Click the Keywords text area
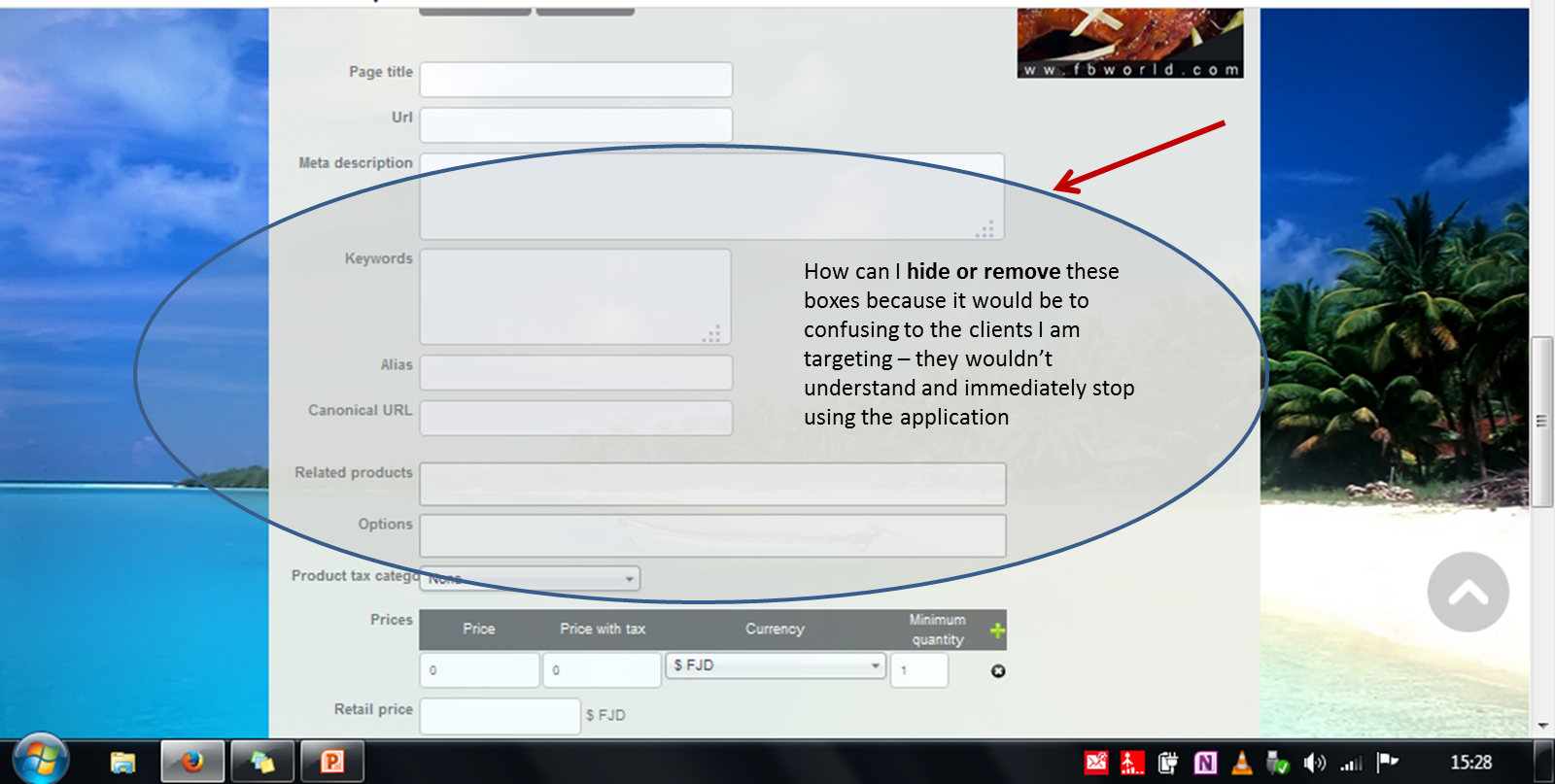Viewport: 1555px width, 784px height. 575,296
